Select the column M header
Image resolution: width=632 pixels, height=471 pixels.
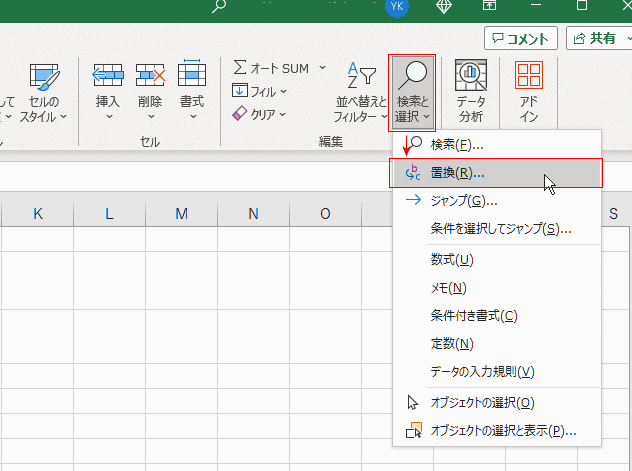point(181,214)
